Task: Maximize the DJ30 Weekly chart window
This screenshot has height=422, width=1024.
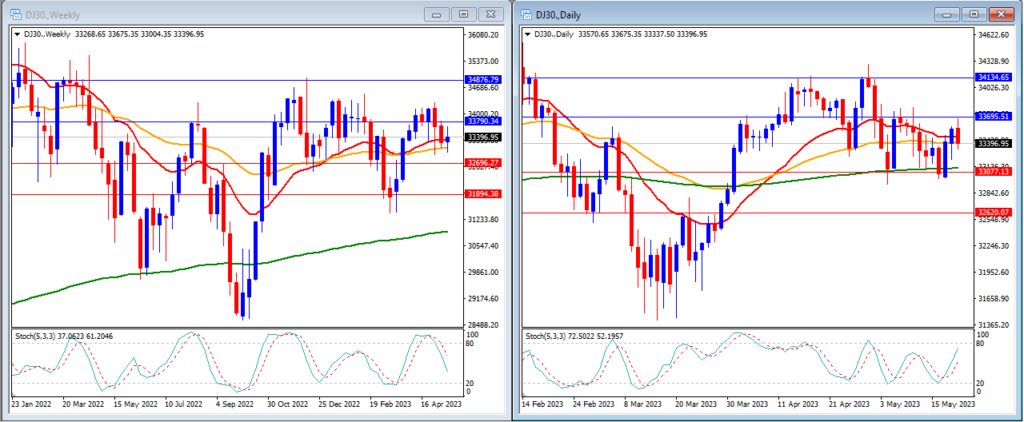Action: coord(463,14)
